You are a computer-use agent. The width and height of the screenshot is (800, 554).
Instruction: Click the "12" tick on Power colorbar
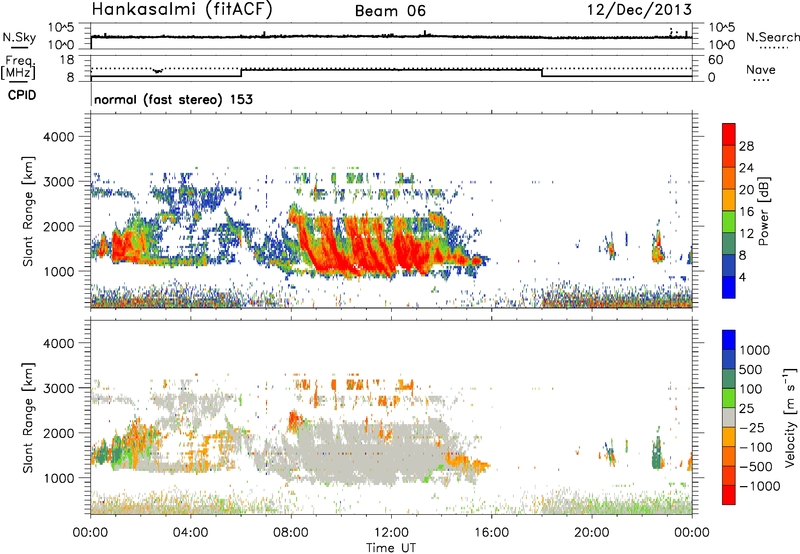[x=746, y=234]
